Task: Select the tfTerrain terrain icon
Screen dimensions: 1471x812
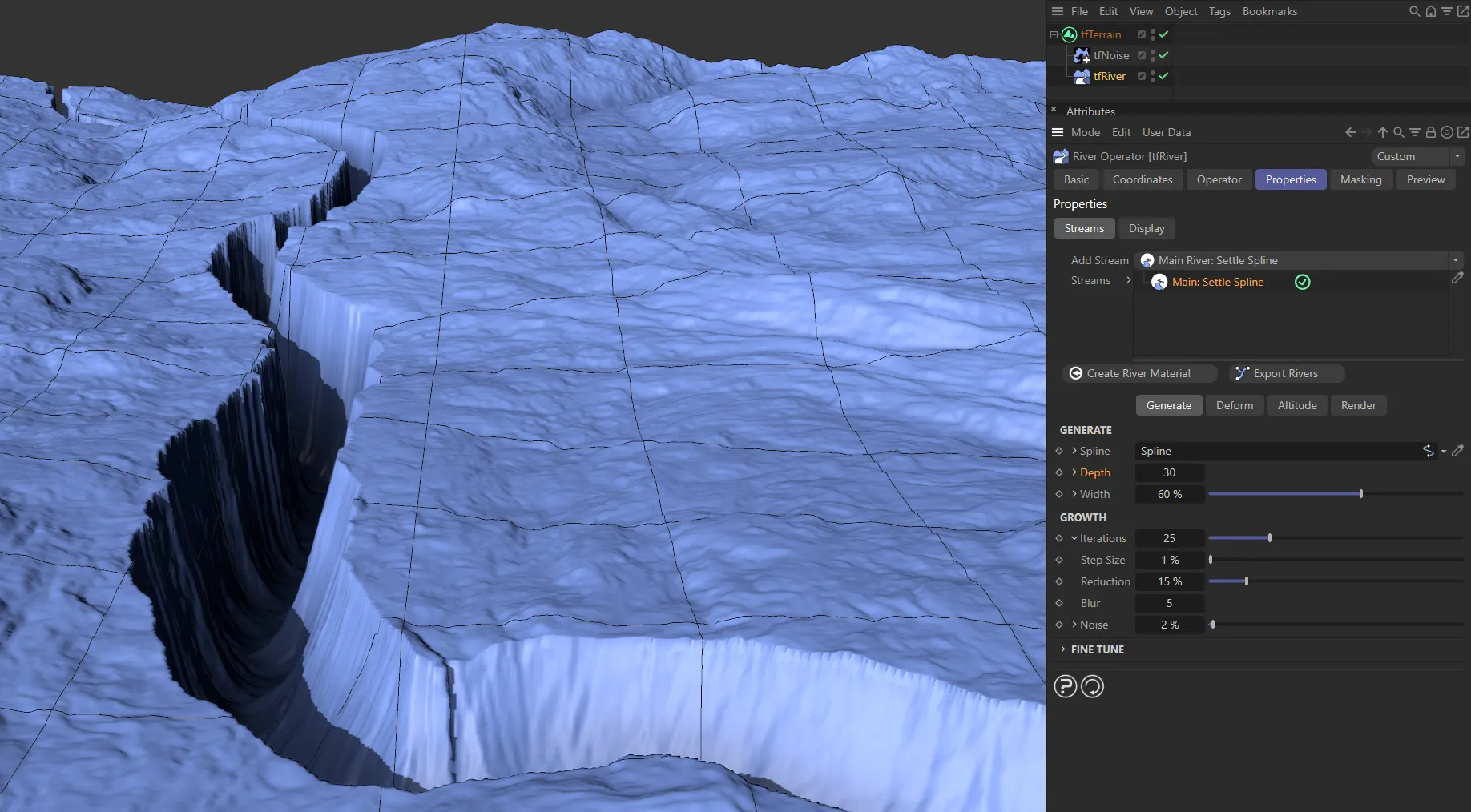Action: (x=1069, y=34)
